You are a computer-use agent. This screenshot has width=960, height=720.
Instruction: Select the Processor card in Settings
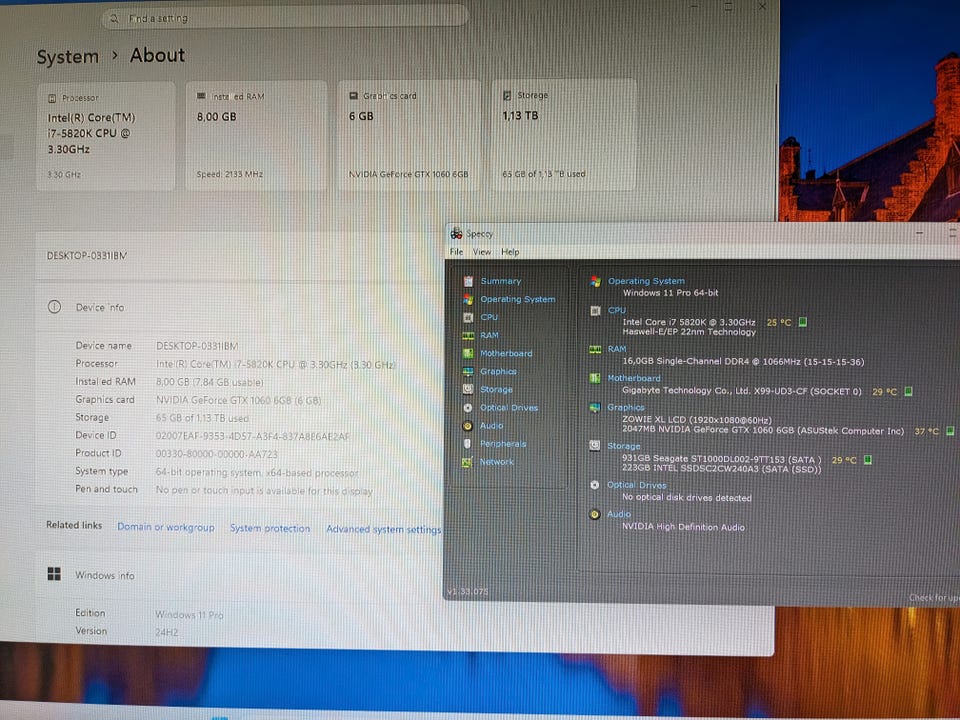106,137
